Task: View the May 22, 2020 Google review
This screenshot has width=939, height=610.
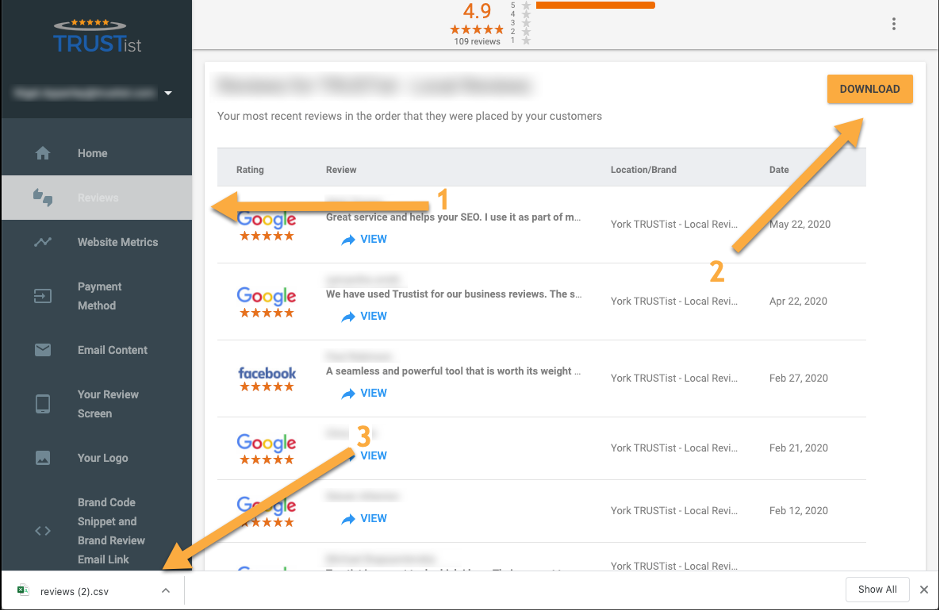Action: tap(365, 239)
